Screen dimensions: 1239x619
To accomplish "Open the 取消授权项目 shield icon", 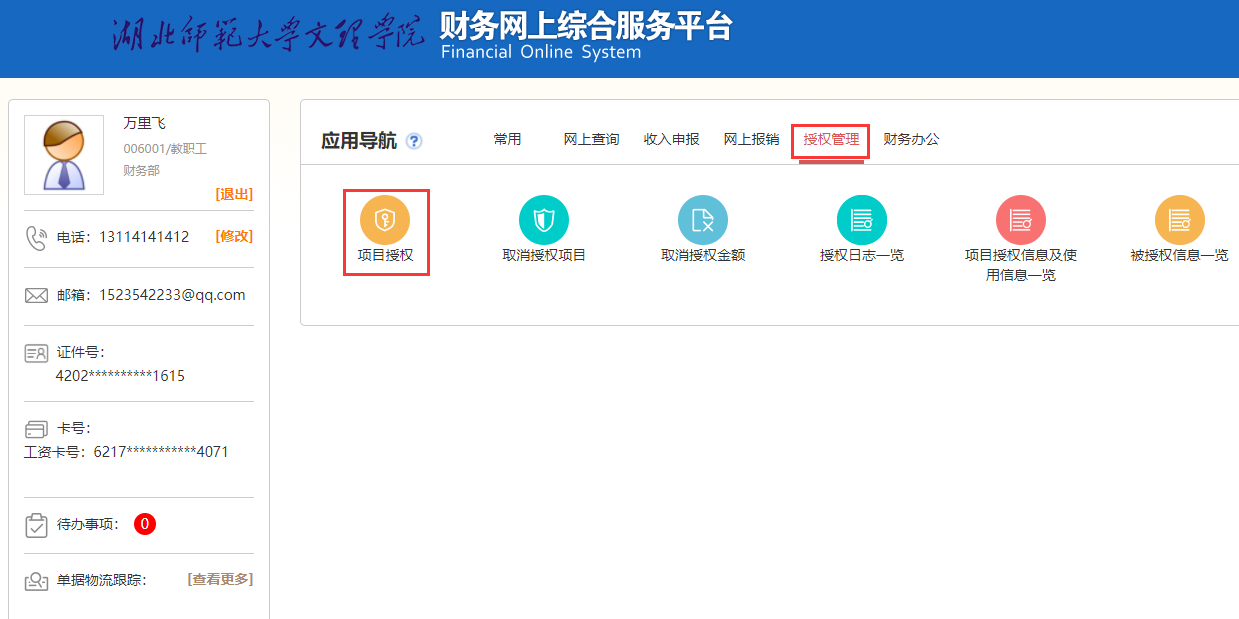I will 543,220.
